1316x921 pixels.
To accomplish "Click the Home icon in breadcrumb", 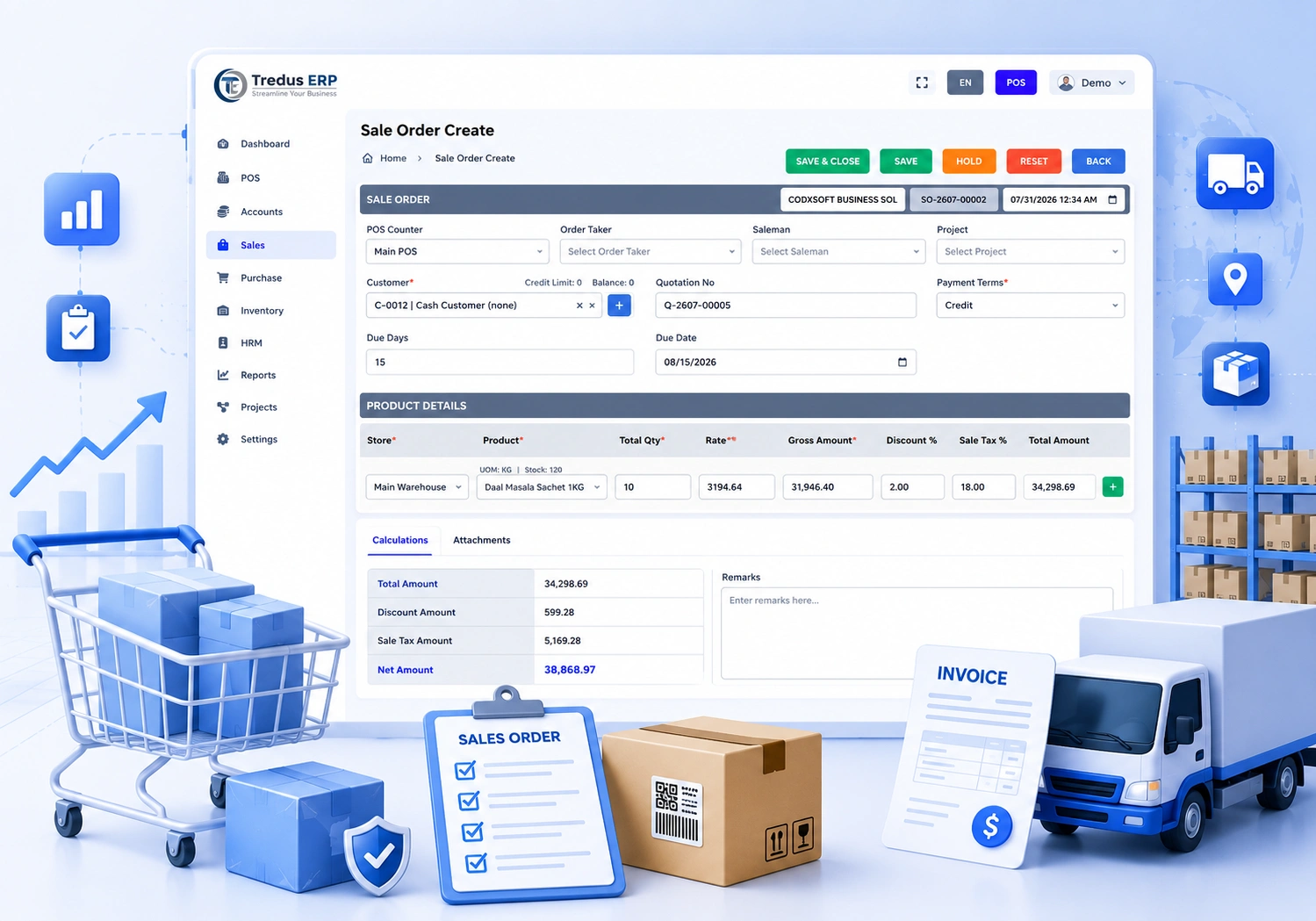I will click(x=368, y=158).
